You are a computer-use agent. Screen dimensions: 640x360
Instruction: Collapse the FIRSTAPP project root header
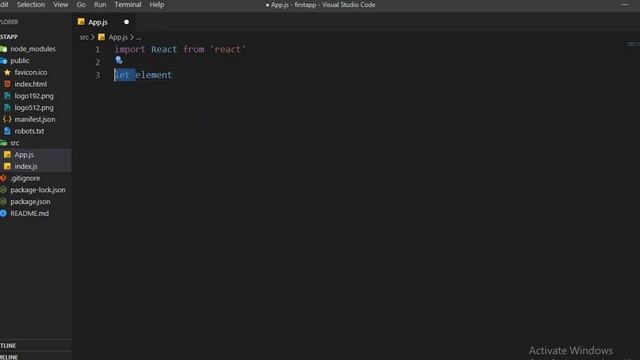tap(36, 37)
